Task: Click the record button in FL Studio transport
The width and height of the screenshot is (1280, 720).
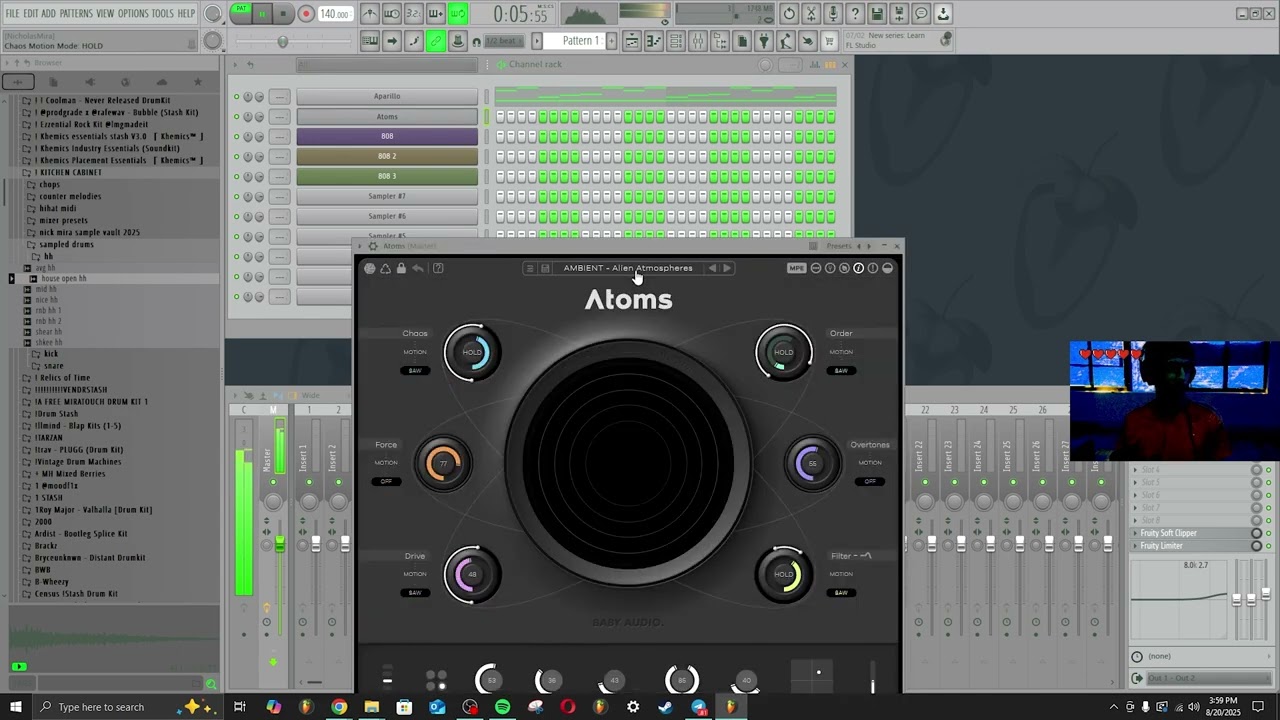Action: [x=306, y=14]
